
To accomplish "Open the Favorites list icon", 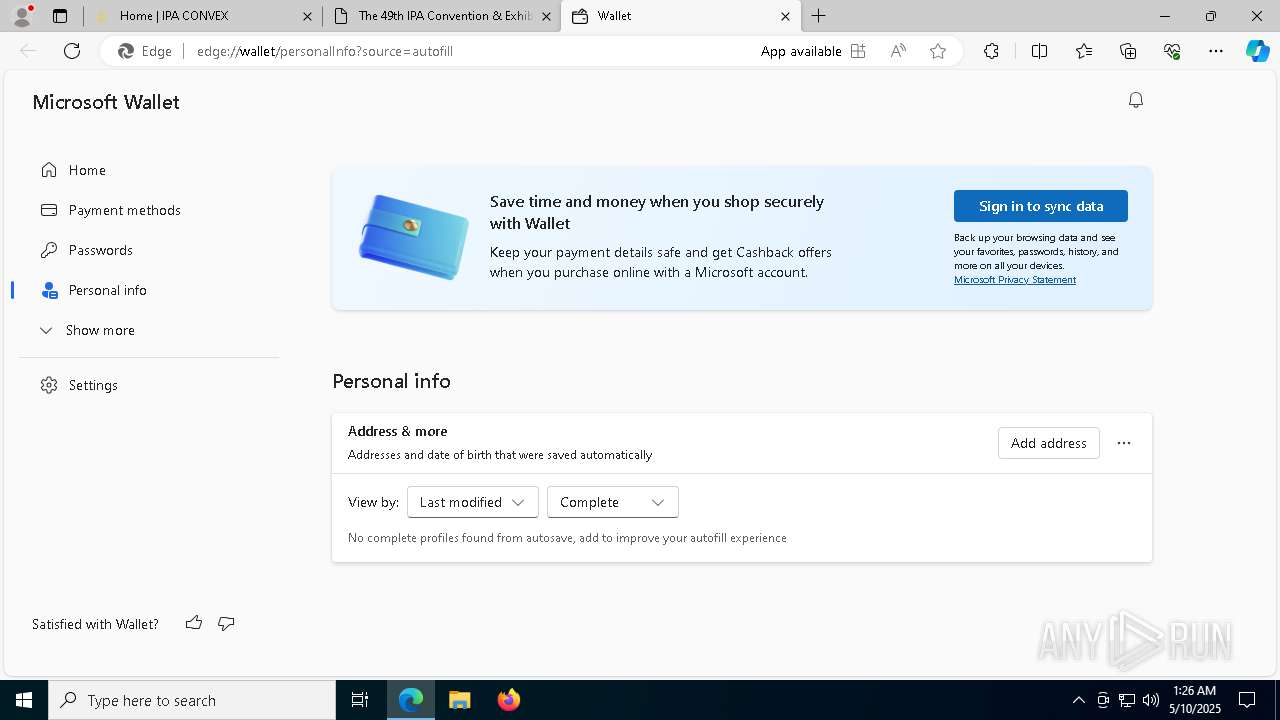I will [1084, 51].
